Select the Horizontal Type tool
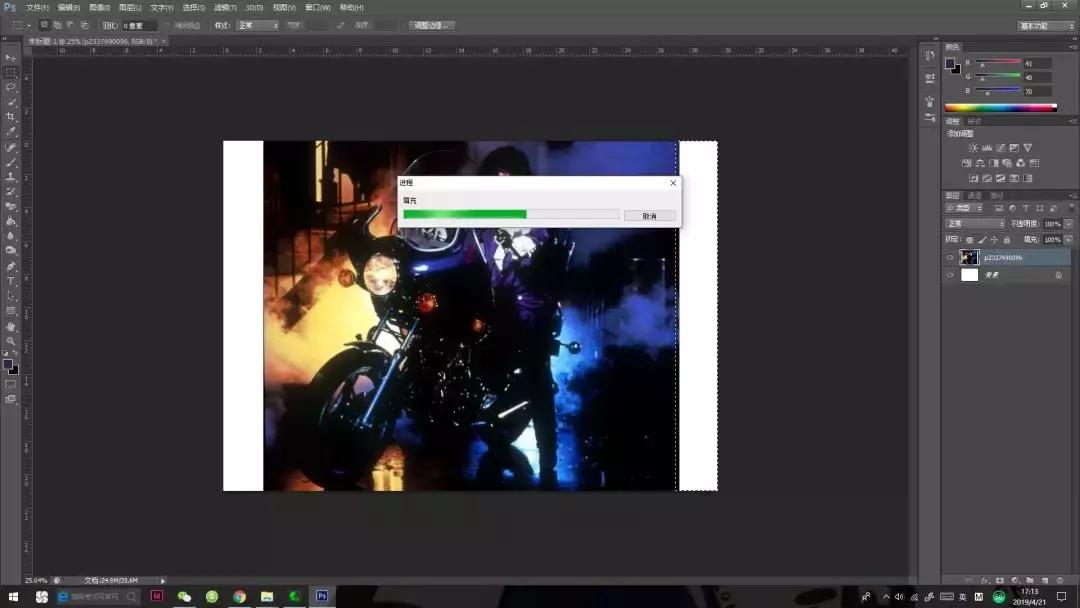Image resolution: width=1080 pixels, height=608 pixels. [11, 281]
